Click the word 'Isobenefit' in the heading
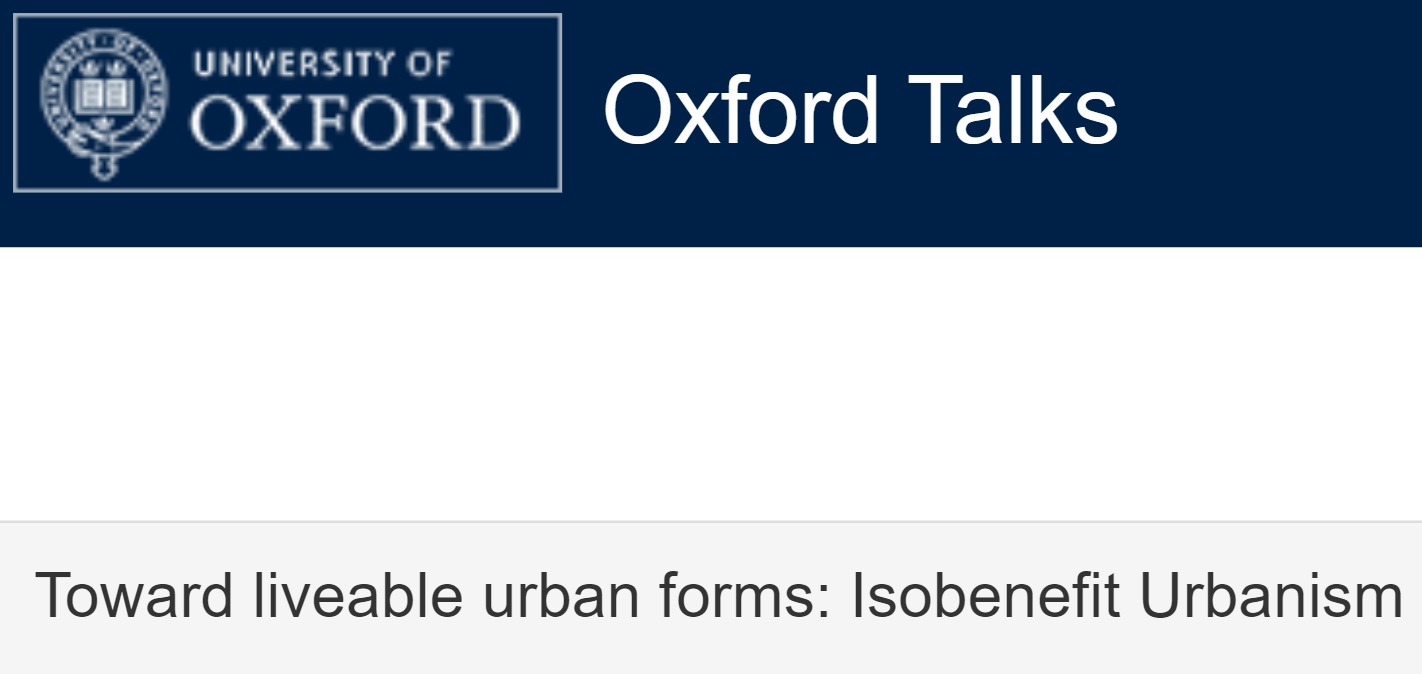Screen dimensions: 1422x674 (x=985, y=595)
